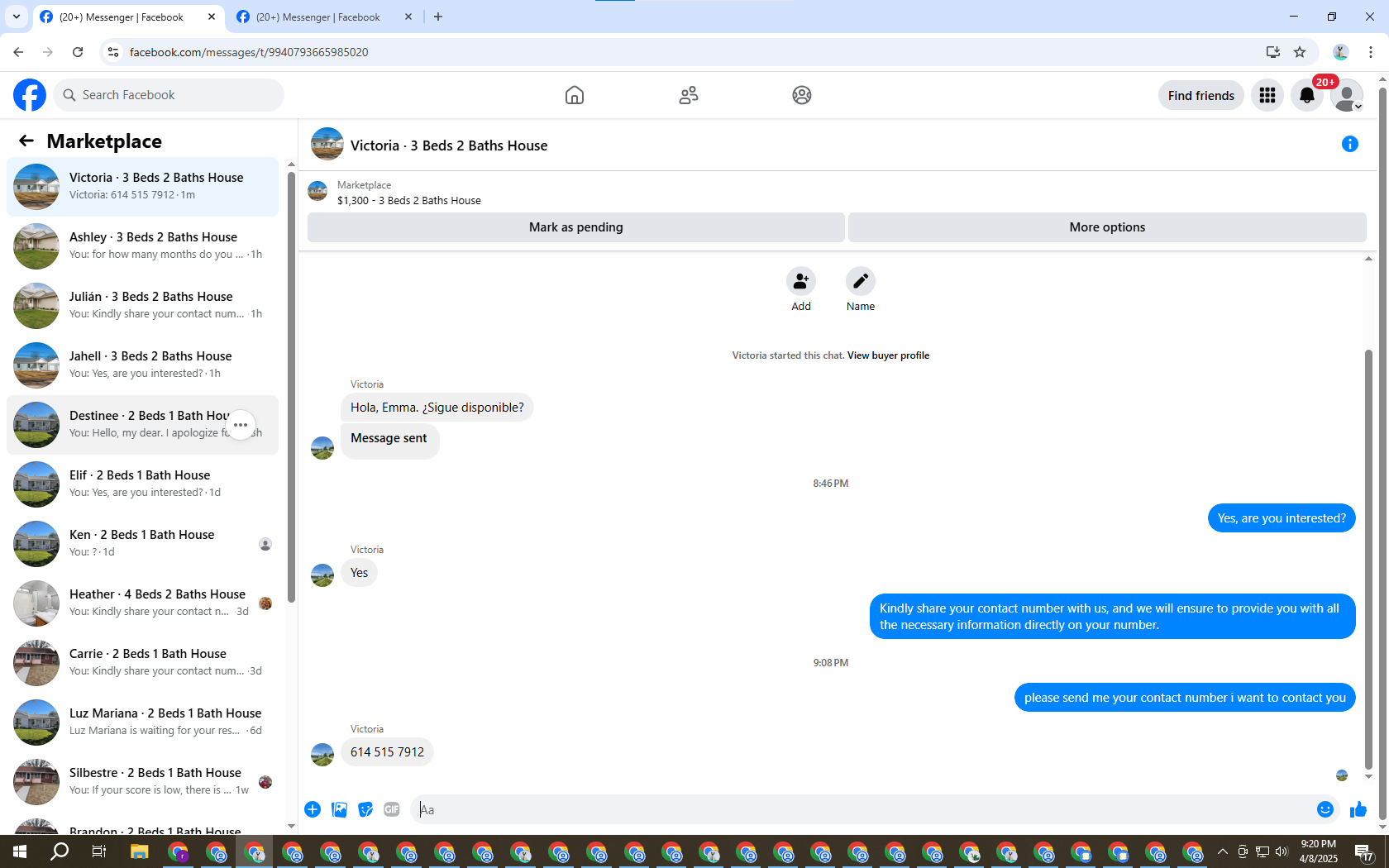Open the Windows Start menu
The image size is (1389, 868).
point(20,851)
